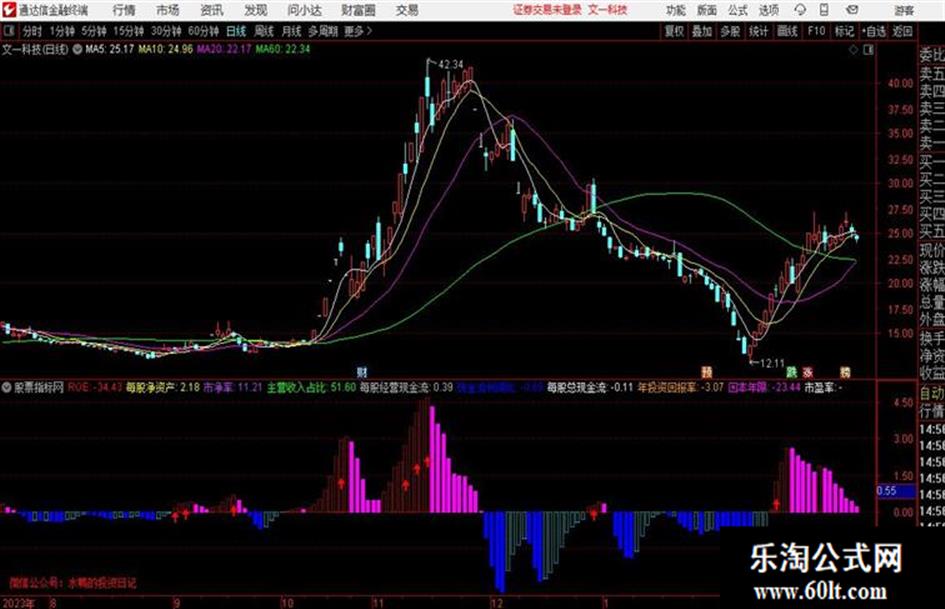Open the 选项 menu
Screen dimensions: 945x609
point(769,10)
